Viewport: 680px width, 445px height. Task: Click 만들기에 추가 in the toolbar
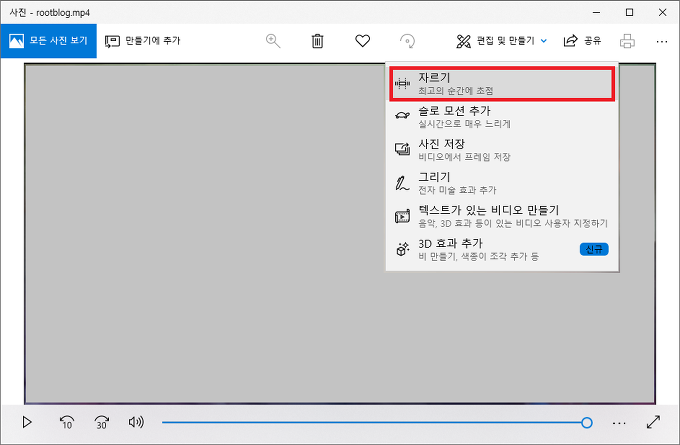(x=143, y=41)
